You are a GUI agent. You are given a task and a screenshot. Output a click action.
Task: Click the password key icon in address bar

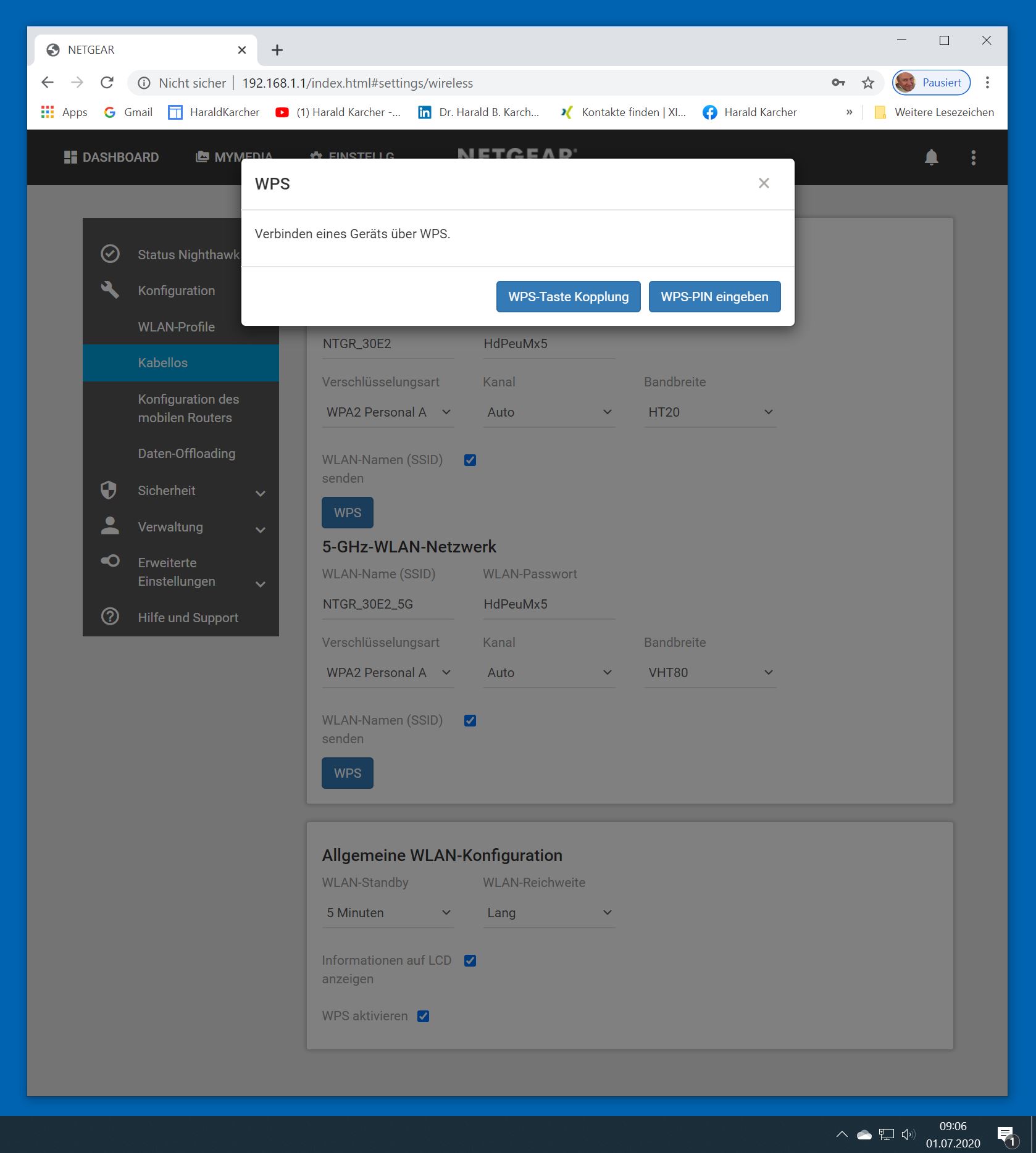838,83
